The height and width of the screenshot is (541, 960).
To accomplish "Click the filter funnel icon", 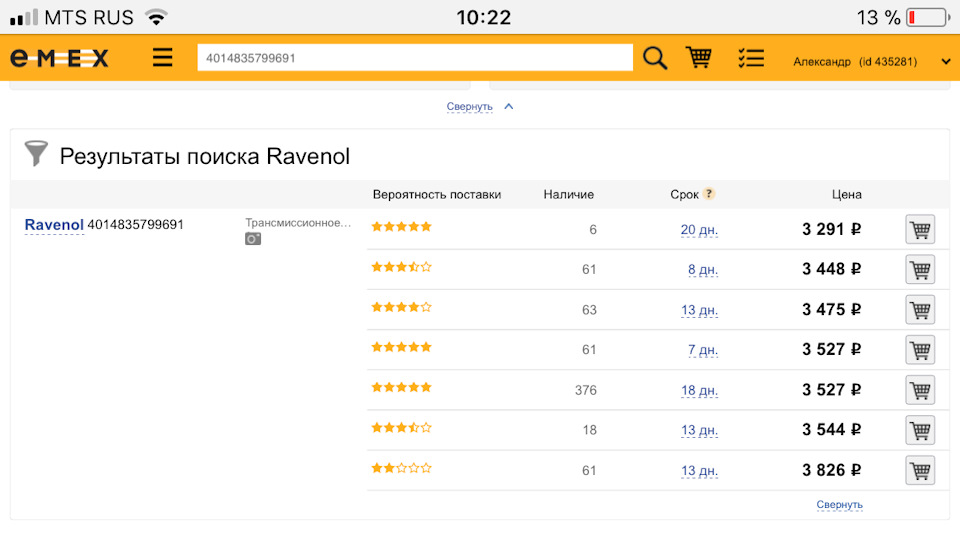I will [36, 153].
